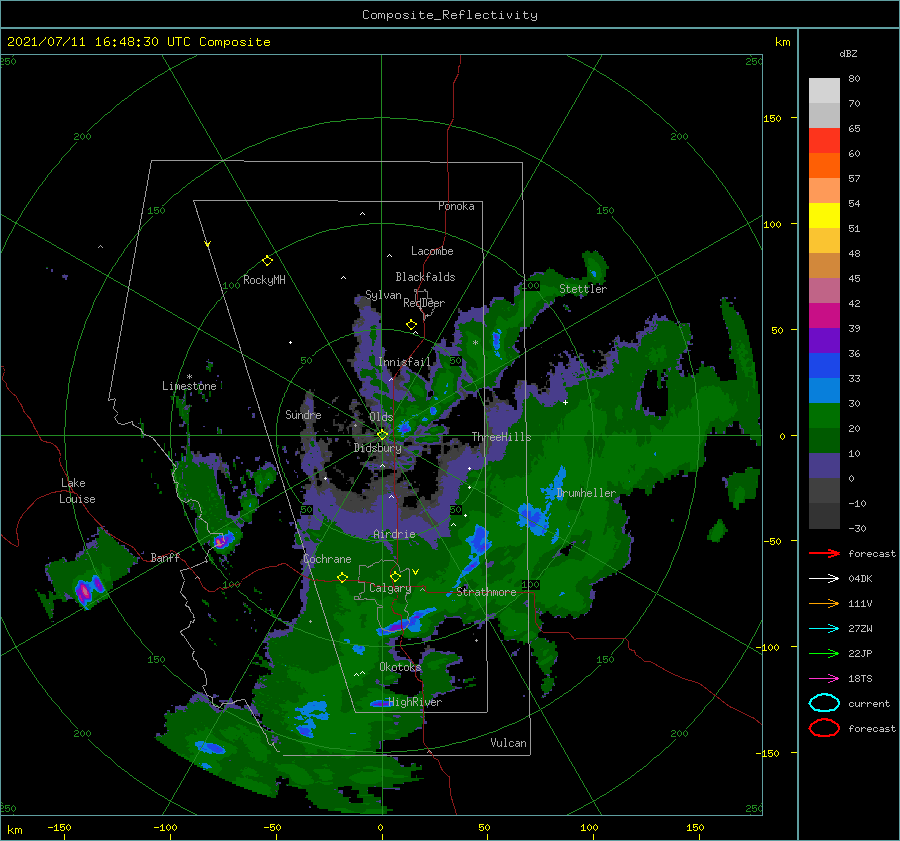The width and height of the screenshot is (900, 841).
Task: Click the RockyMH label
Action: pos(264,280)
